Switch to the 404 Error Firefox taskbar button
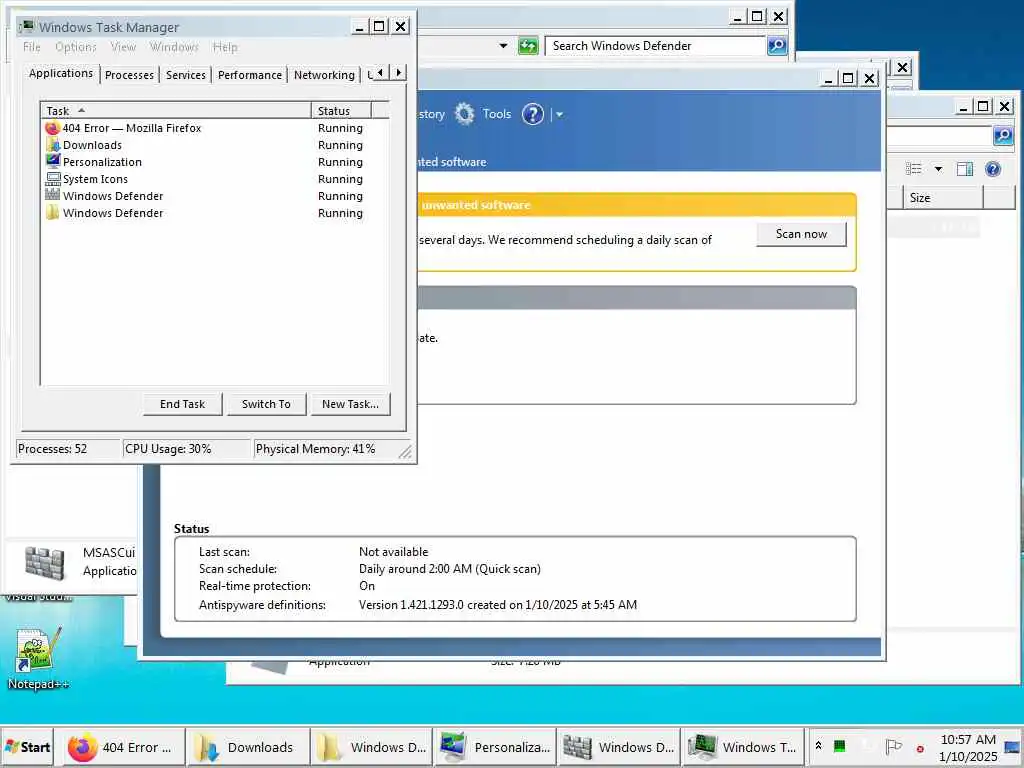Screen dimensions: 1024x768 [x=123, y=747]
